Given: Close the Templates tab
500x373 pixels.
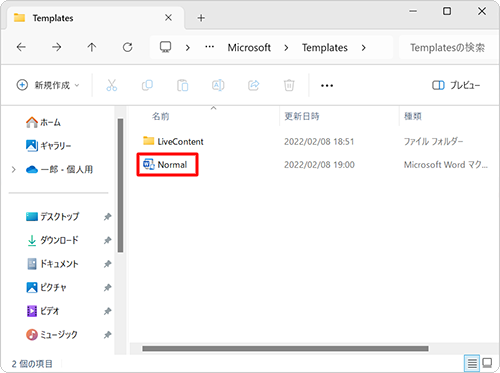Looking at the screenshot, I should (x=169, y=18).
